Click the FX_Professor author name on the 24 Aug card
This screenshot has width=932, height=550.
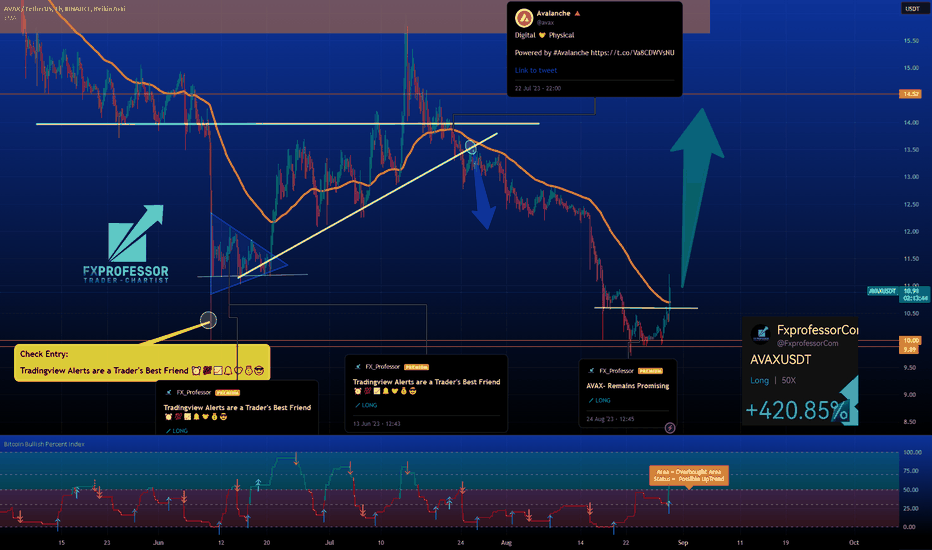(x=616, y=371)
